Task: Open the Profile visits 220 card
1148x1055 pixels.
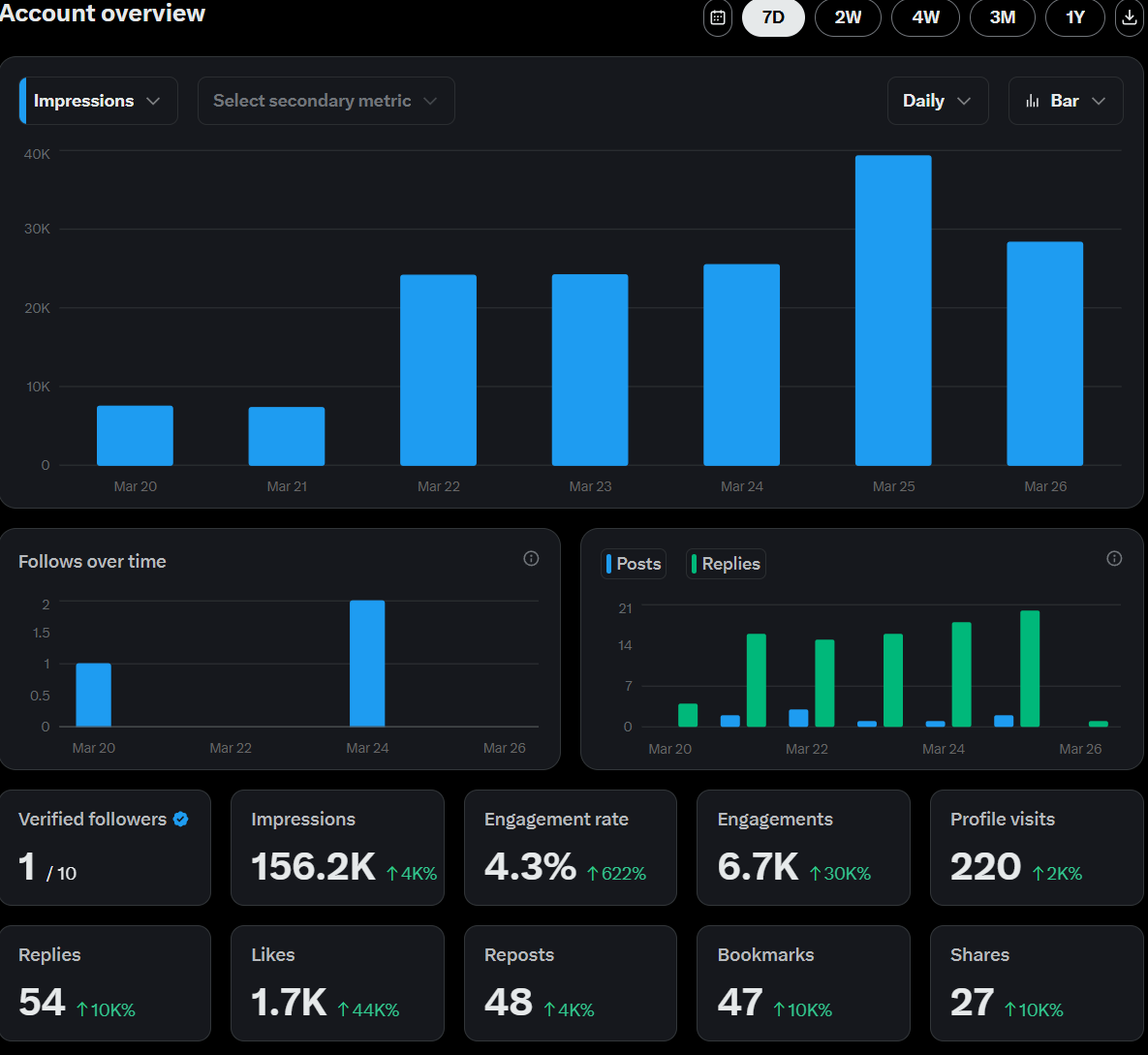Action: tap(1037, 848)
